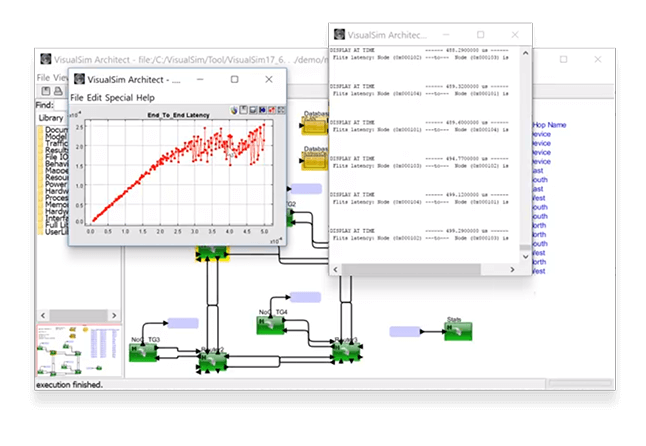
Task: Open the Edit menu in plot window
Action: coord(94,98)
